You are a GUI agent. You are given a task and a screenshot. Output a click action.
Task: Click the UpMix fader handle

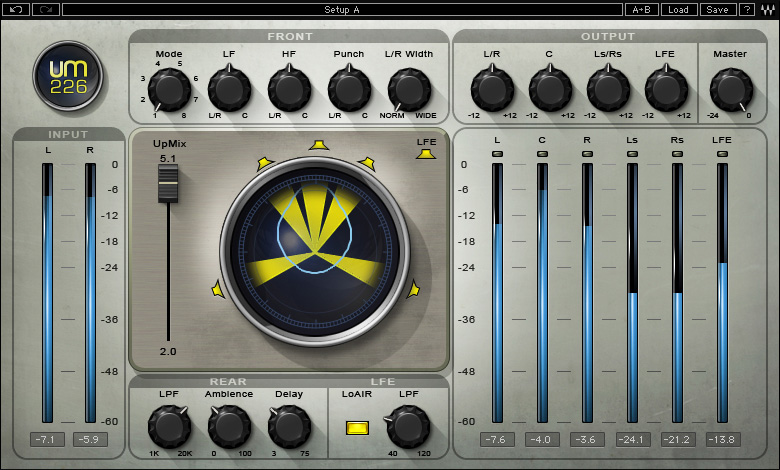[x=168, y=183]
